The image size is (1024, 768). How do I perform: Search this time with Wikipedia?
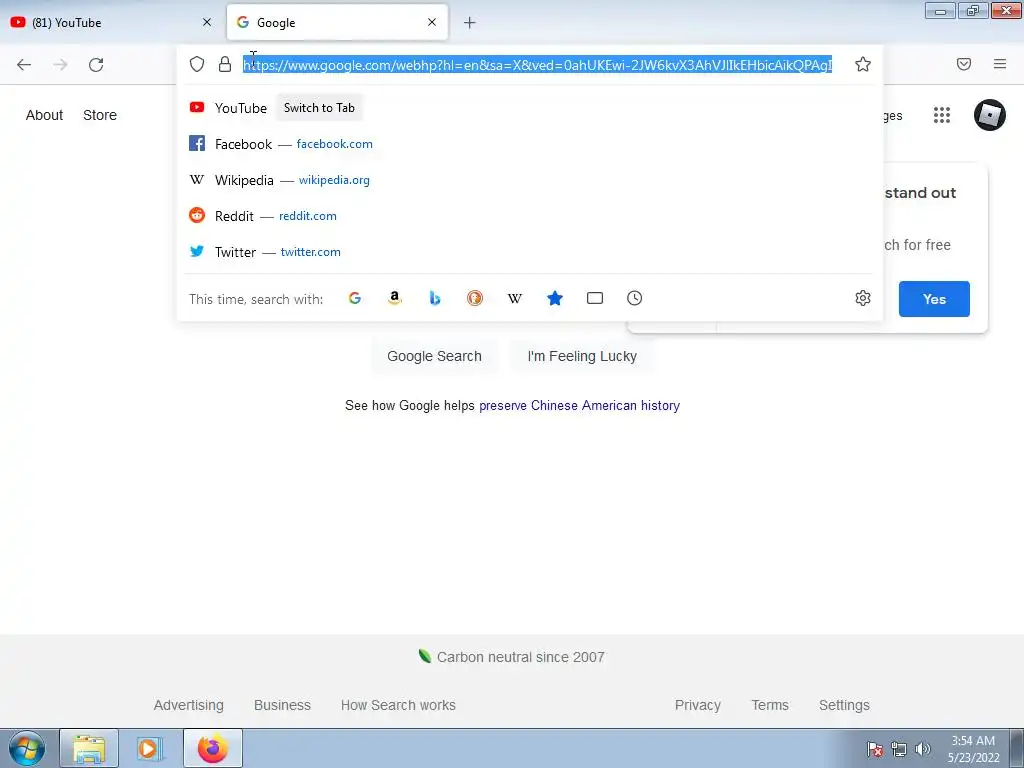point(515,298)
